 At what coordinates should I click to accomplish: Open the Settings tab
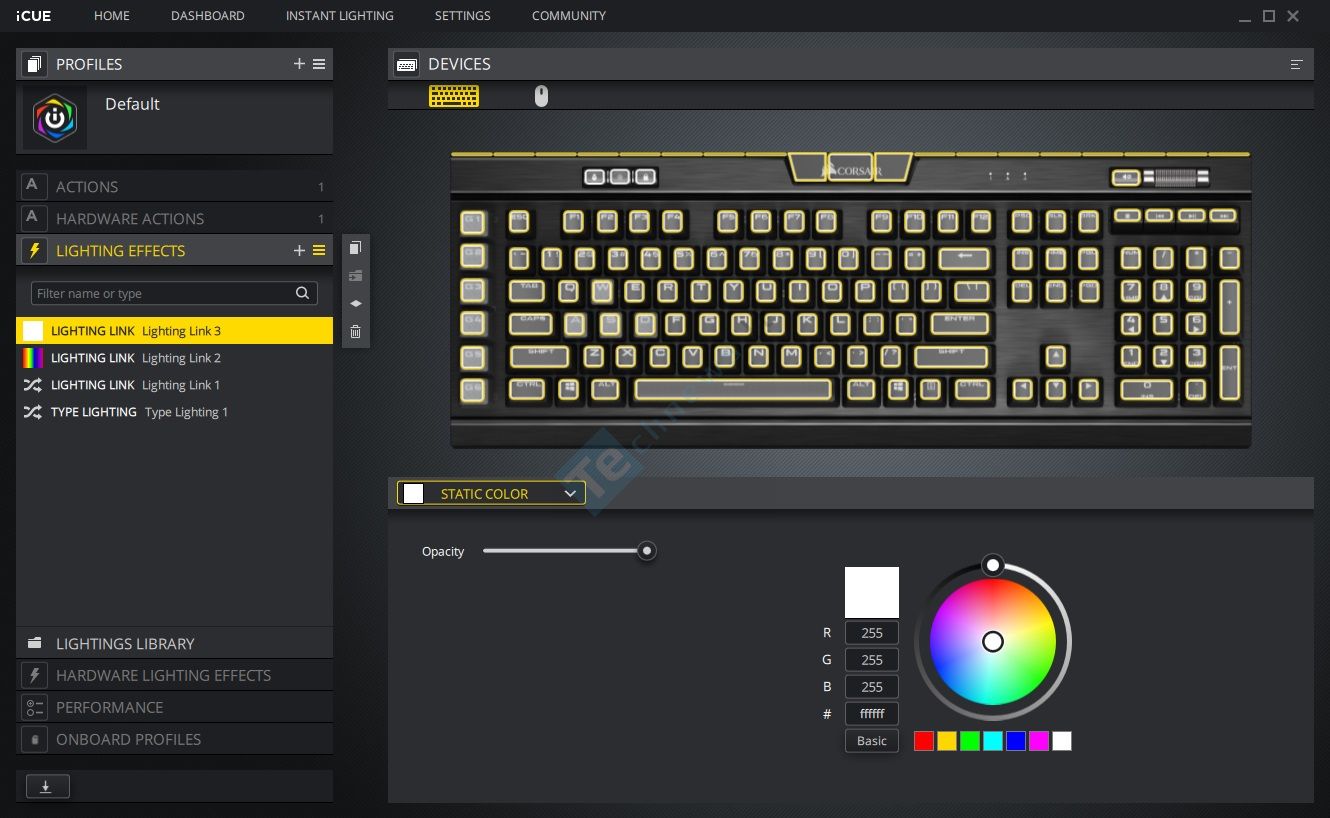(463, 16)
